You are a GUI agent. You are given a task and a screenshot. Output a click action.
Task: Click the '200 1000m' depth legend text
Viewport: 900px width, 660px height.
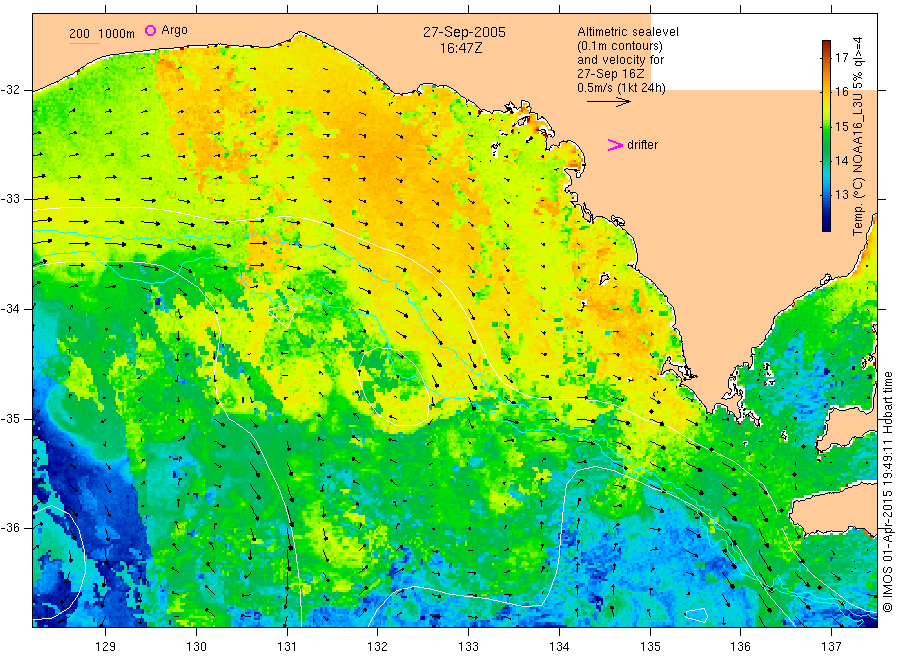click(102, 34)
